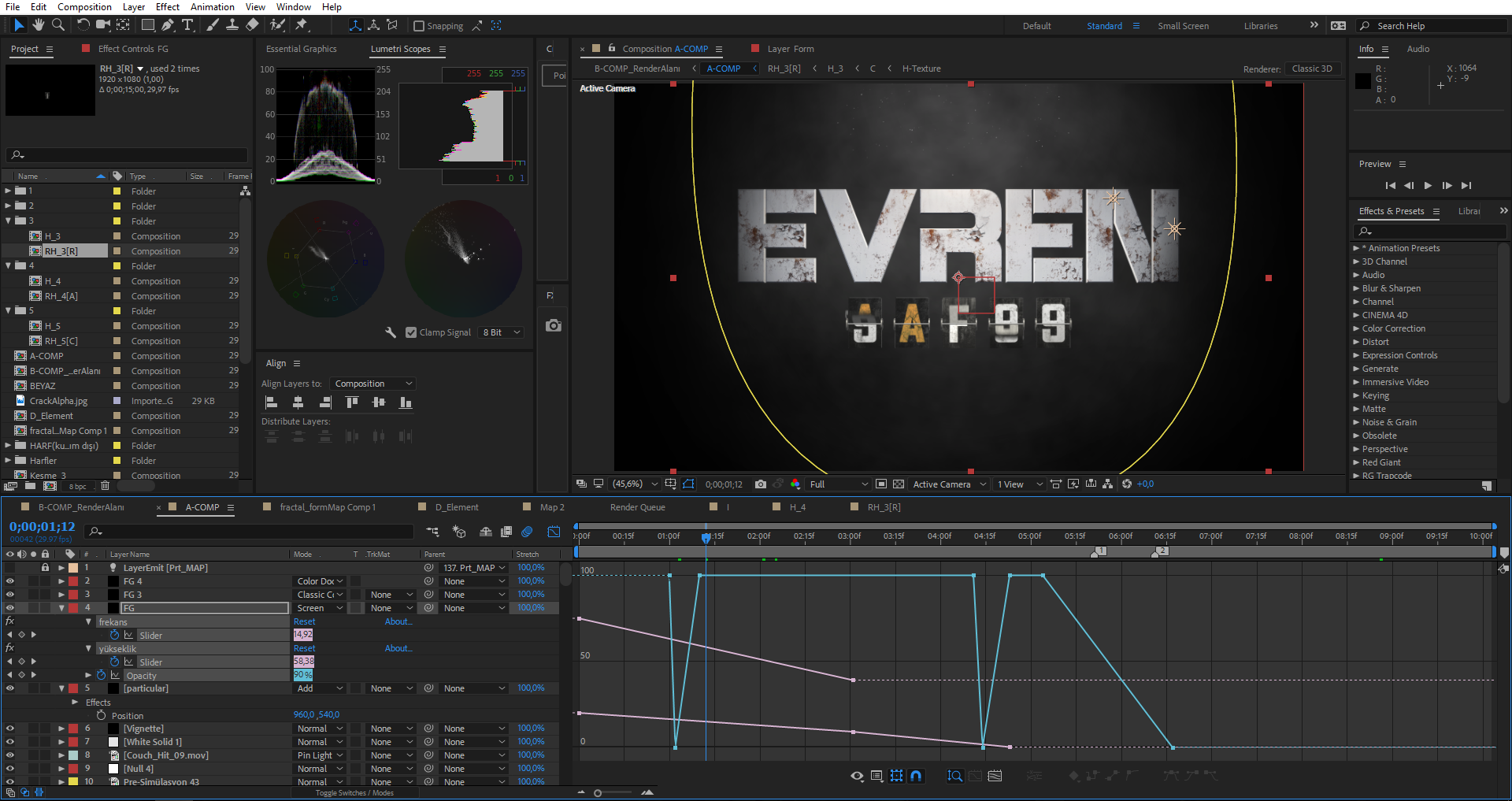1512x801 pixels.
Task: Hide the [Vignette] layer
Action: pos(10,729)
